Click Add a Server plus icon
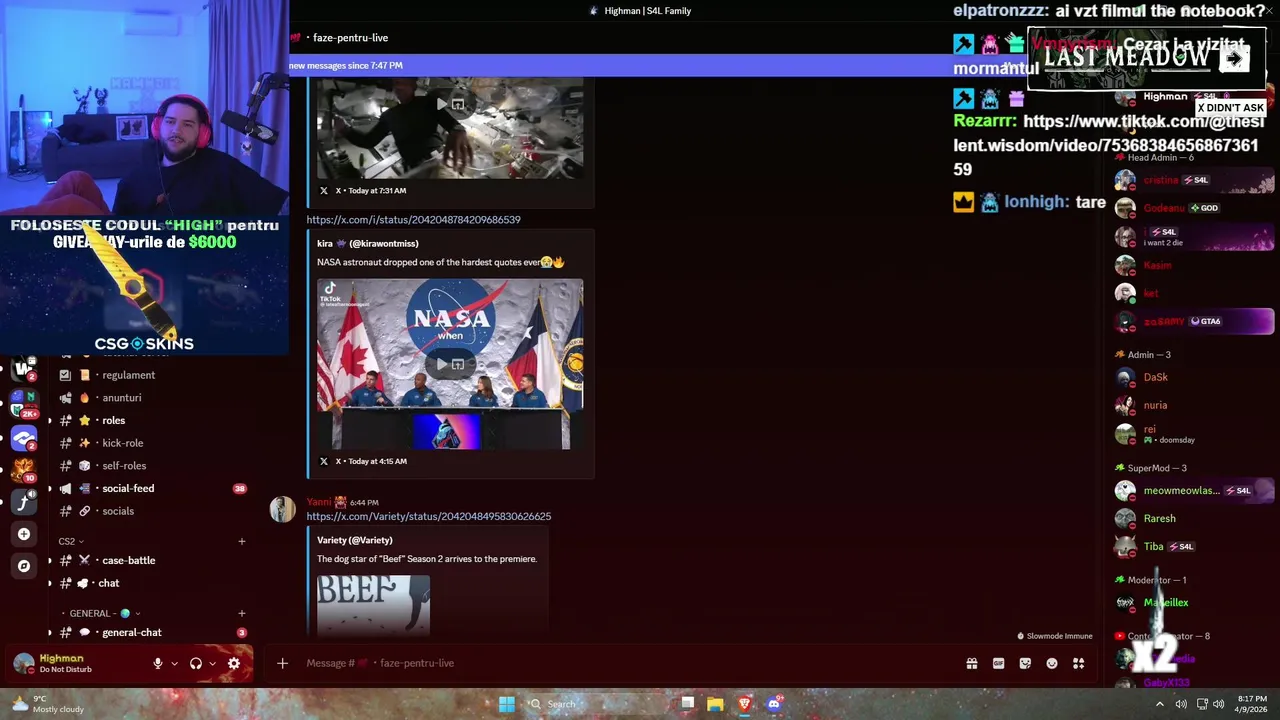Image resolution: width=1280 pixels, height=720 pixels. [24, 534]
